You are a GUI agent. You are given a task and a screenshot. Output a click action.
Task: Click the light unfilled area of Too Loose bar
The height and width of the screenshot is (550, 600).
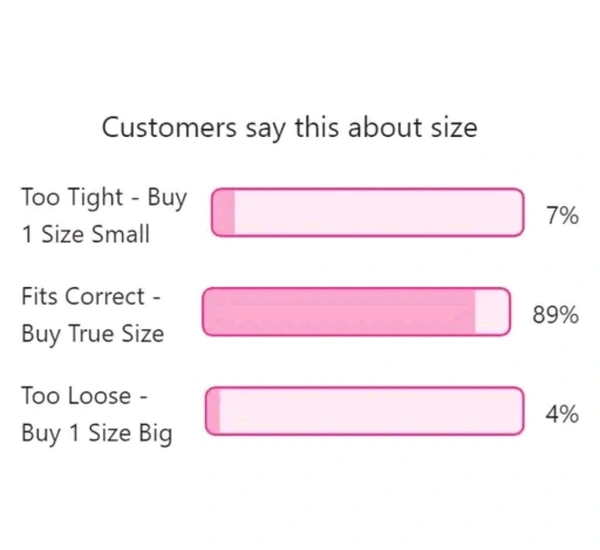tap(372, 411)
